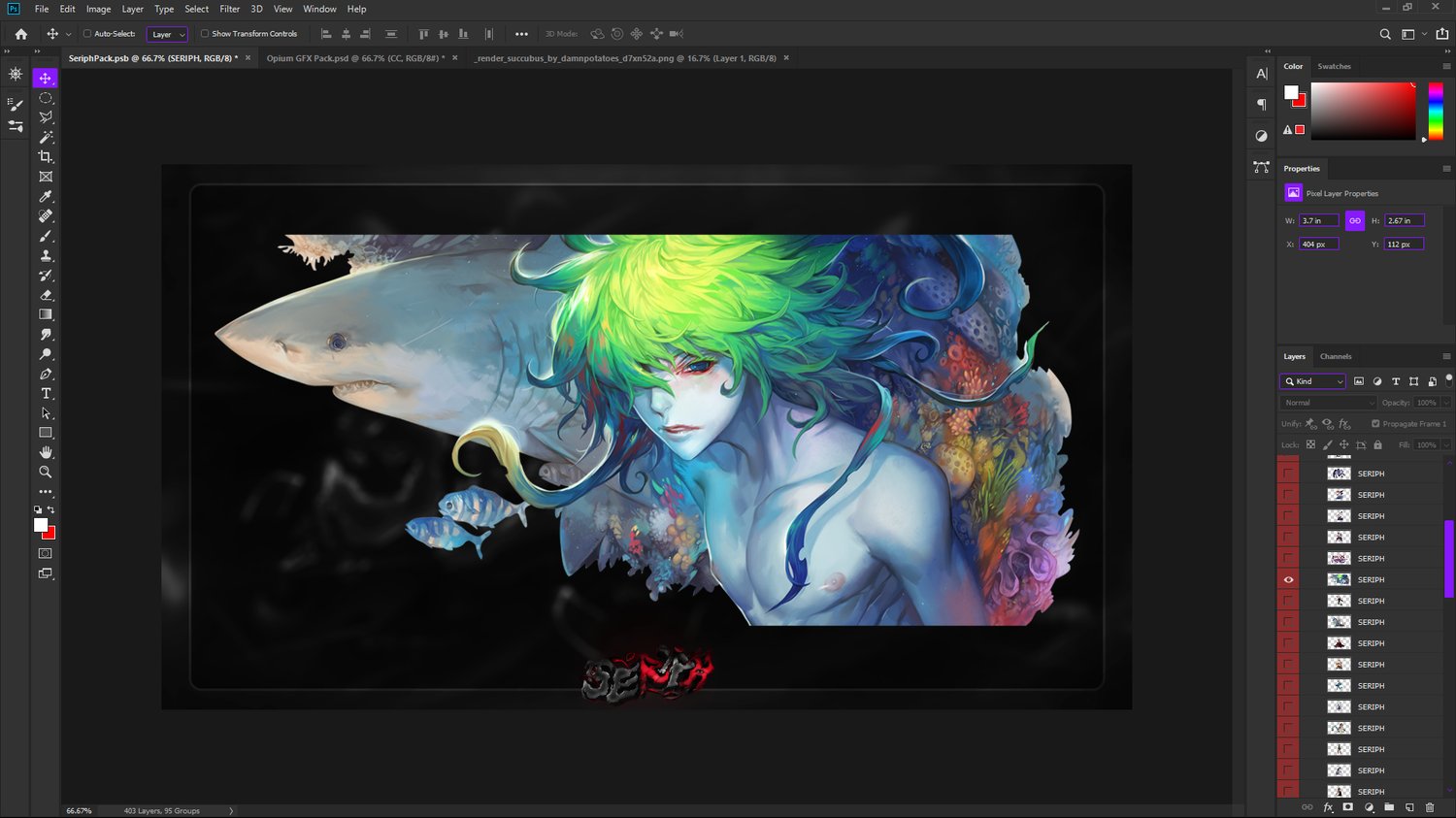Select the Gradient tool
1456x818 pixels.
pyautogui.click(x=45, y=314)
